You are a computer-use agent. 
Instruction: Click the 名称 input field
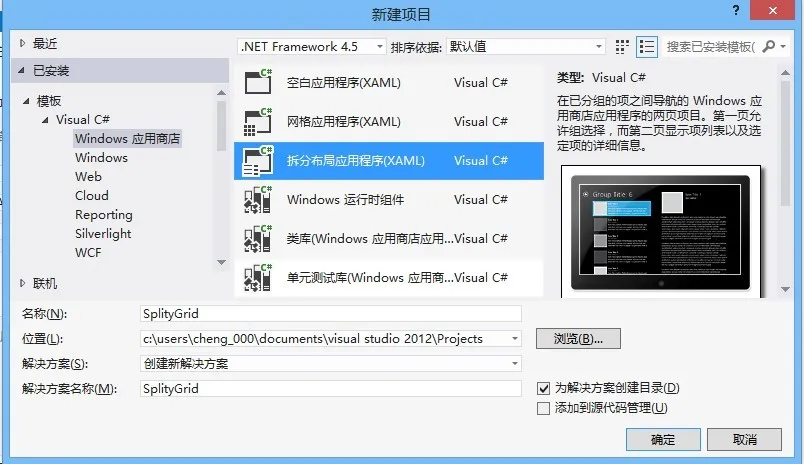[x=331, y=314]
